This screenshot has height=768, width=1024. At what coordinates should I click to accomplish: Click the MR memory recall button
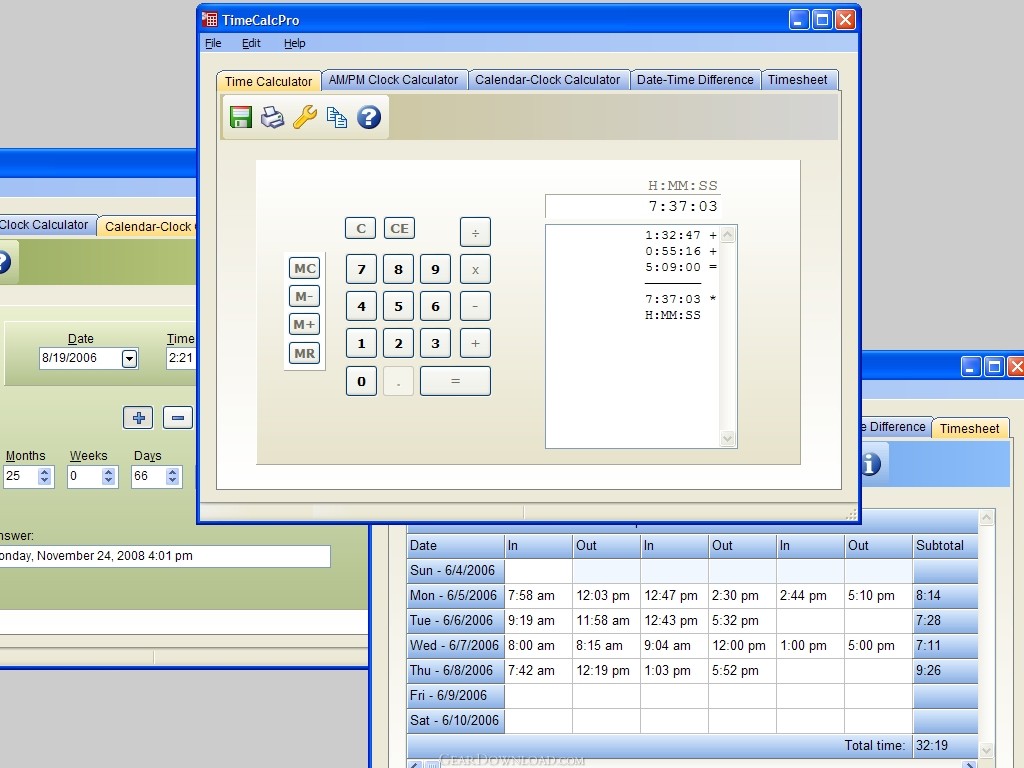pos(304,353)
